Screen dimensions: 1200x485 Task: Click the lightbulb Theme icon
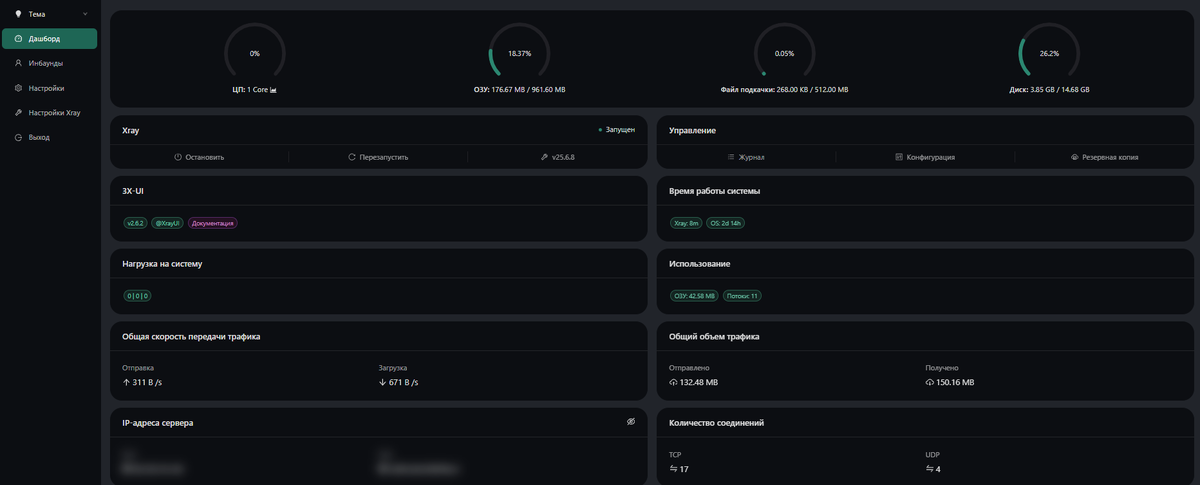pos(18,14)
